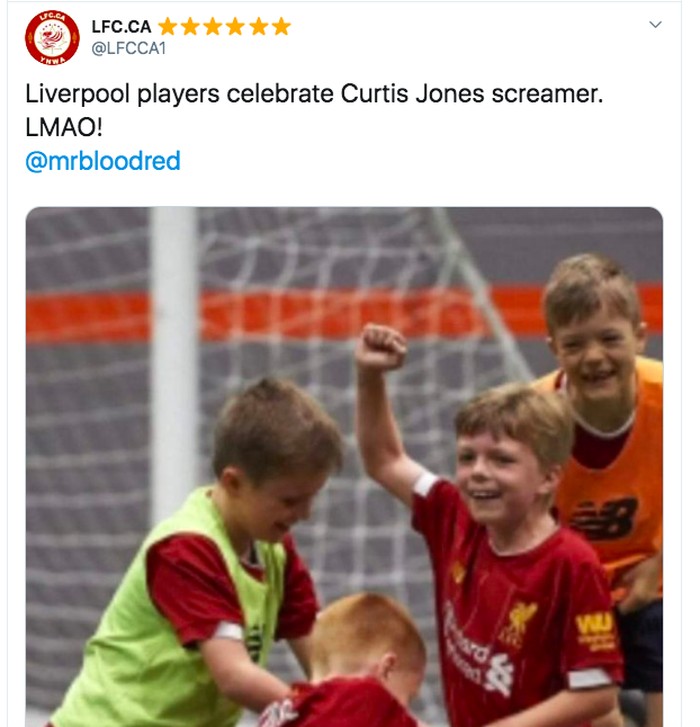Click the first gold star emoji
The width and height of the screenshot is (700, 727).
click(x=167, y=26)
